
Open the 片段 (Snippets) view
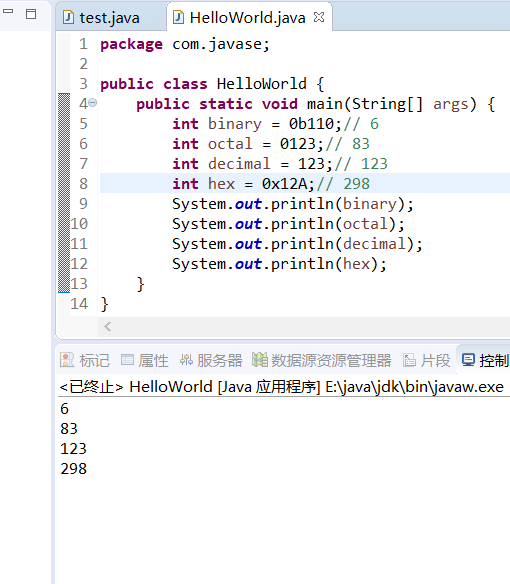pyautogui.click(x=426, y=361)
